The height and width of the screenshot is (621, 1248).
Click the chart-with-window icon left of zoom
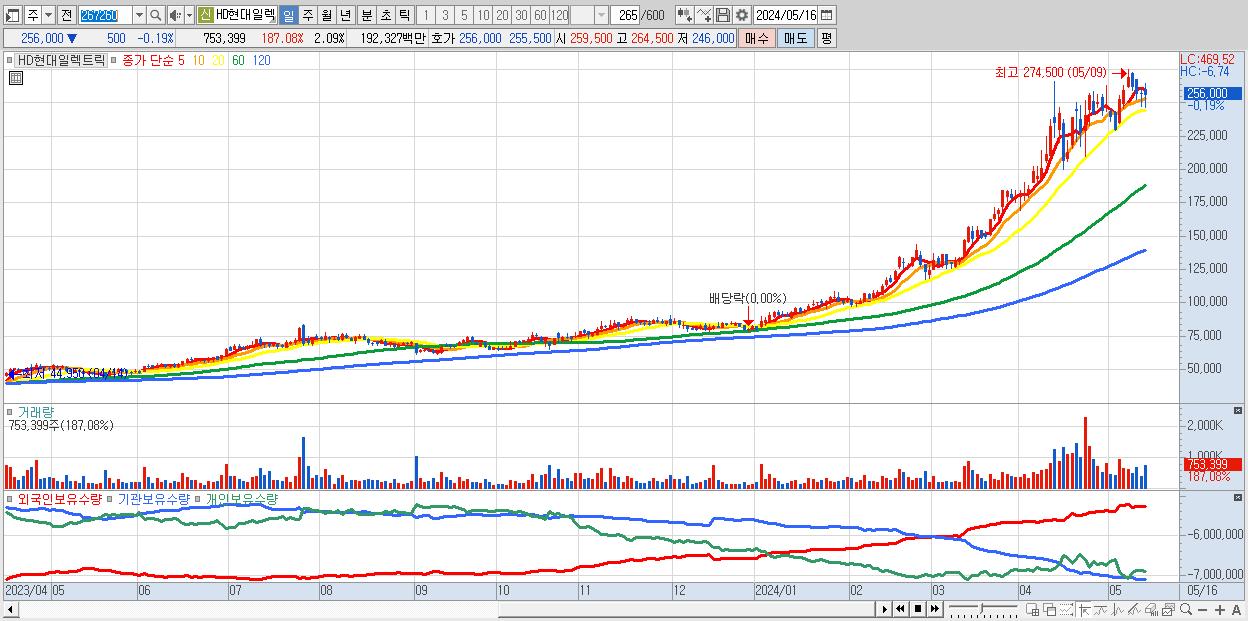tap(1168, 609)
